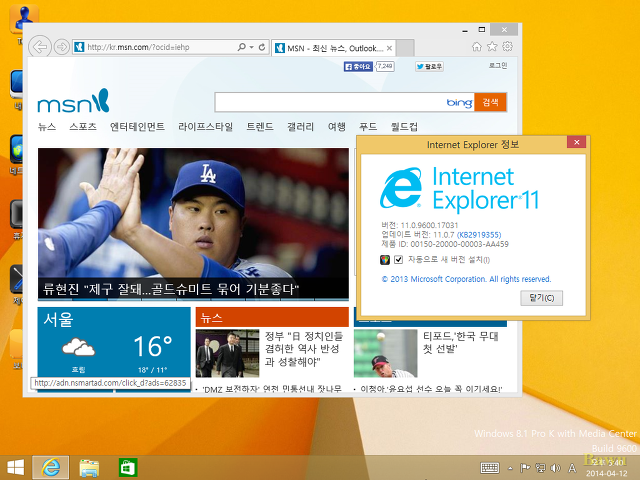Click the browser Forward arrow button

62,47
